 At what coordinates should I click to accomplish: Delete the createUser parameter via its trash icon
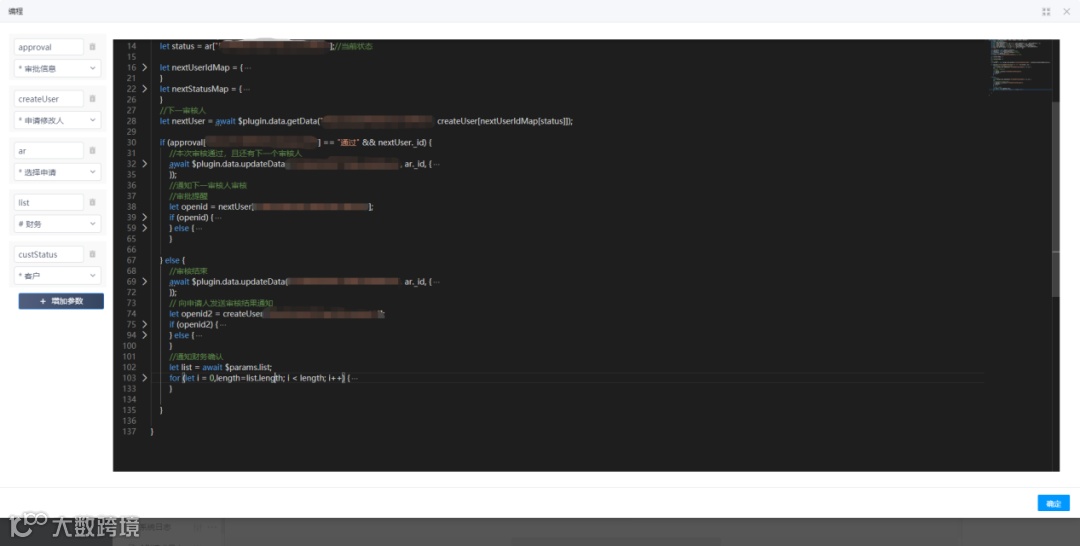(x=92, y=98)
